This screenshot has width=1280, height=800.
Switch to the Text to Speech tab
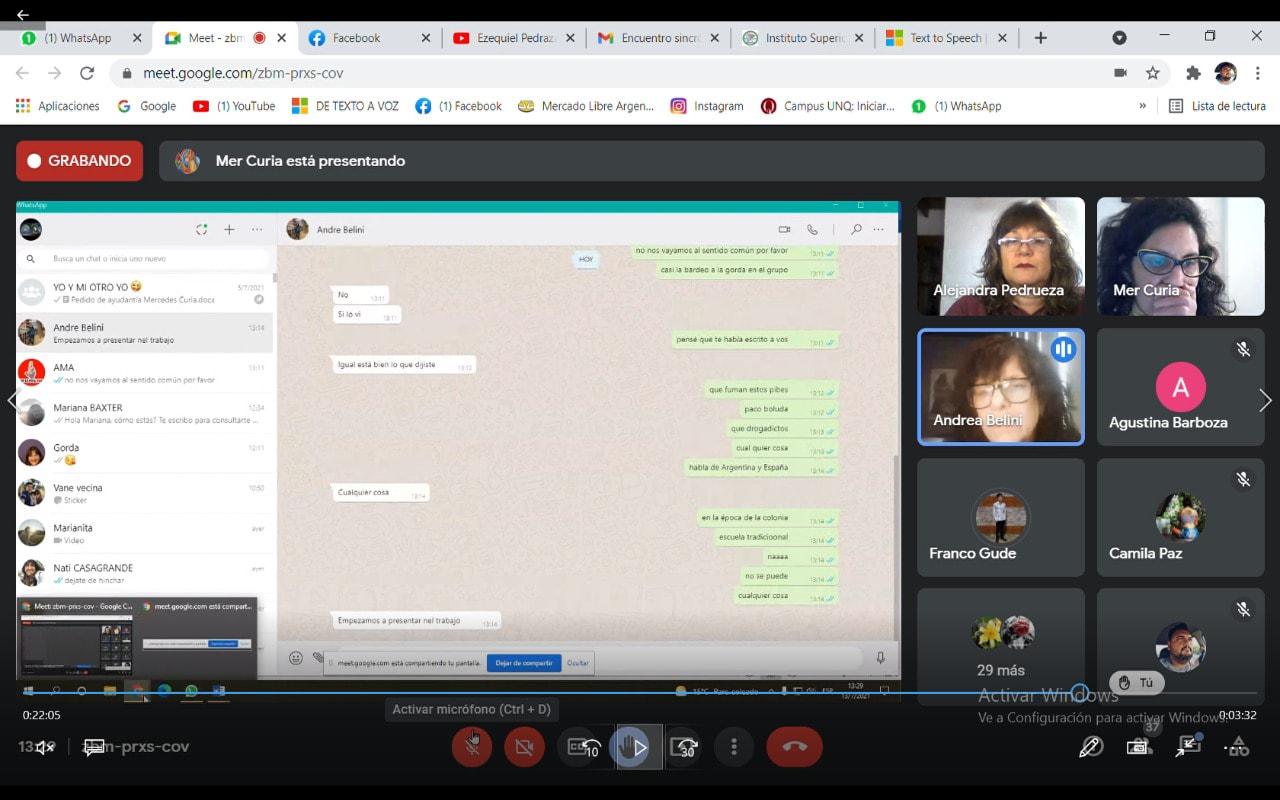[x=945, y=38]
